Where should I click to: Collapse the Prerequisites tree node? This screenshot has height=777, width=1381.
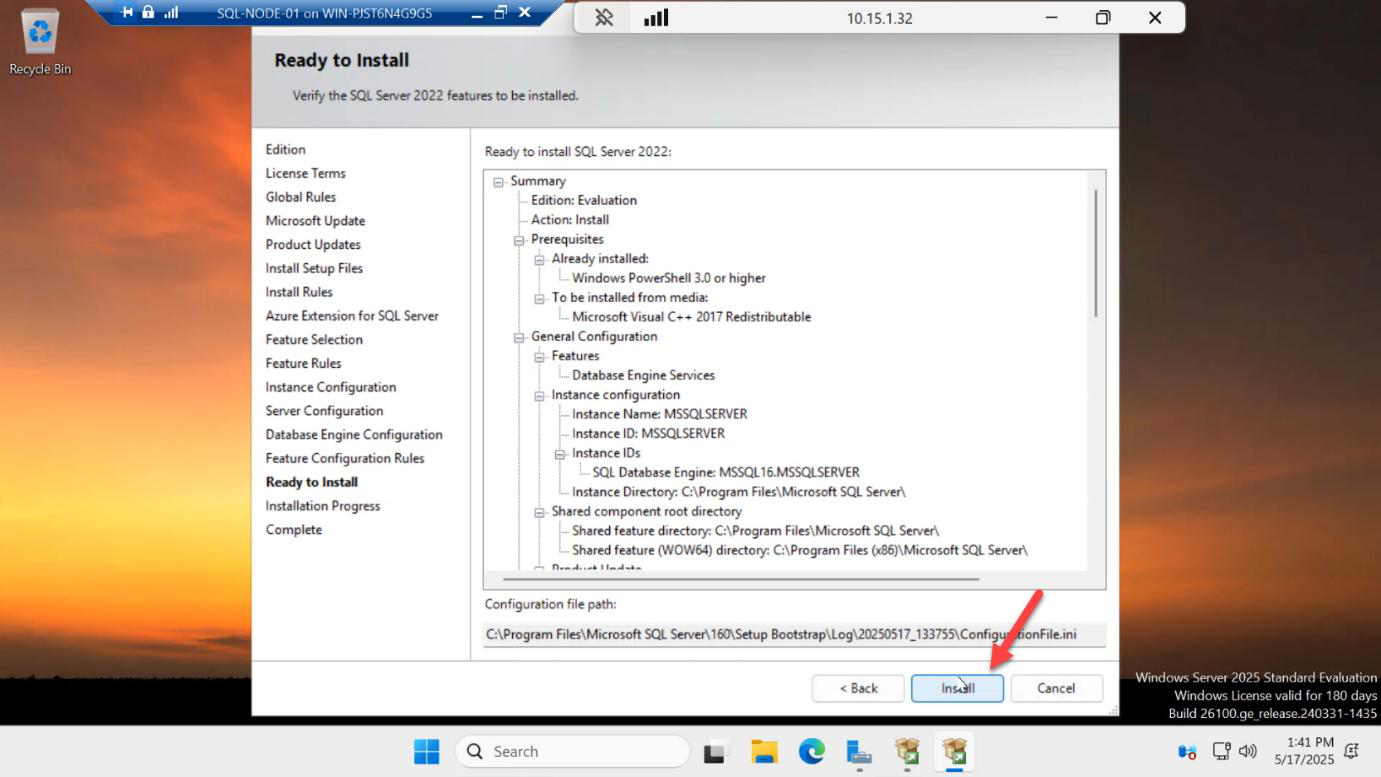[519, 240]
